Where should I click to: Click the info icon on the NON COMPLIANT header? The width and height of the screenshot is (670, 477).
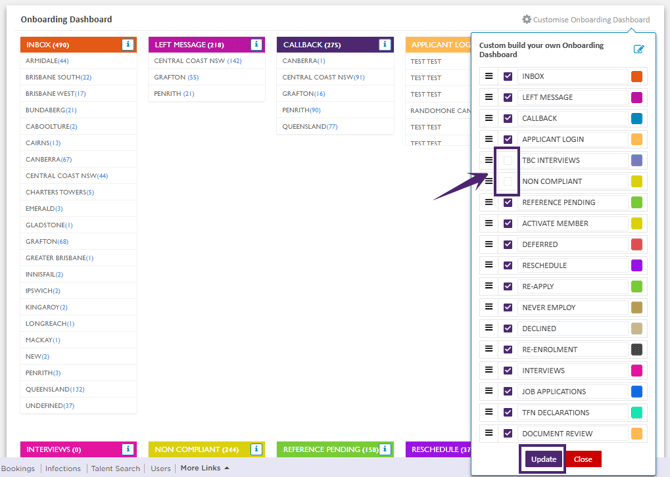[256, 449]
